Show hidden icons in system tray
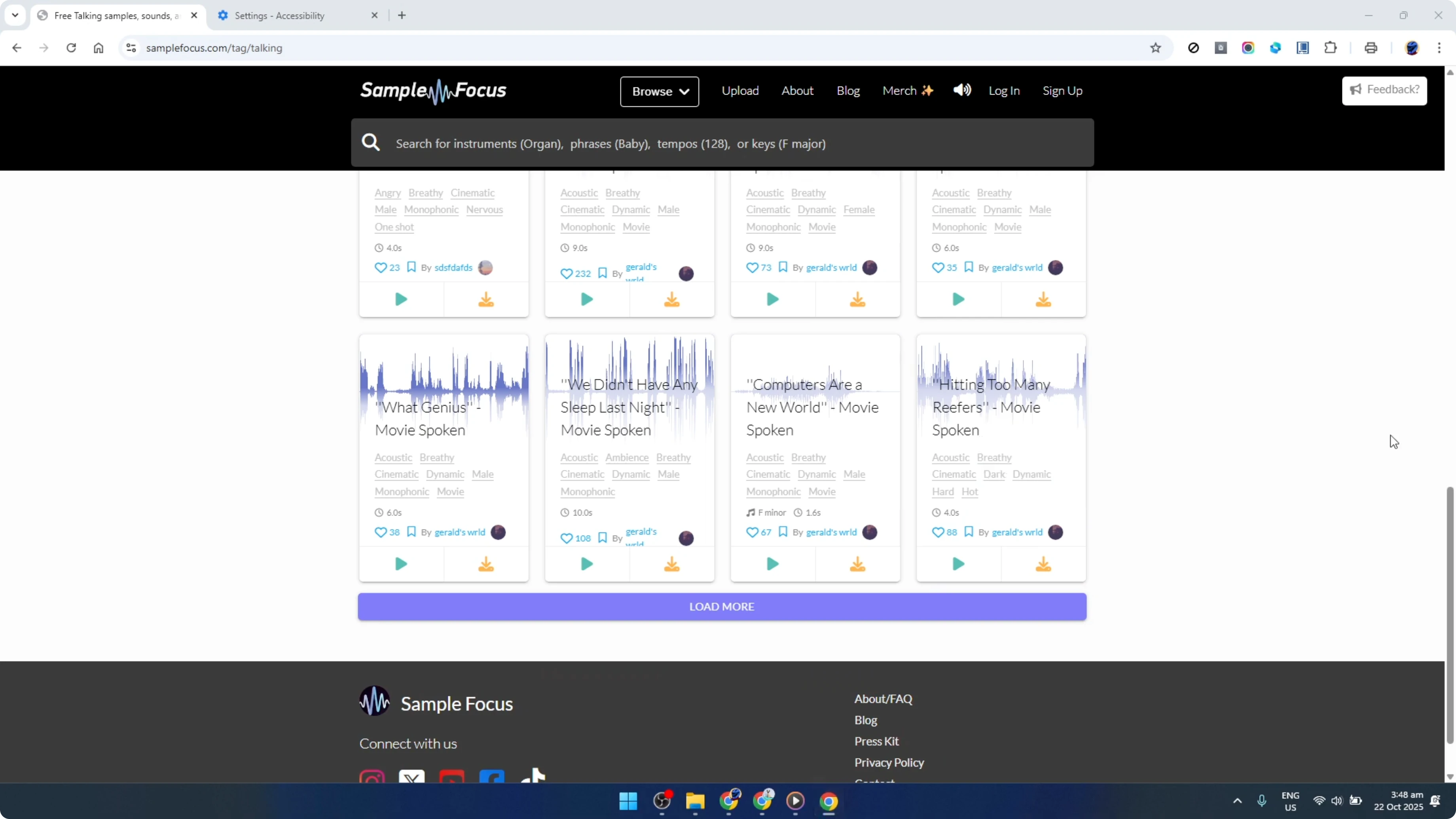 [1237, 801]
